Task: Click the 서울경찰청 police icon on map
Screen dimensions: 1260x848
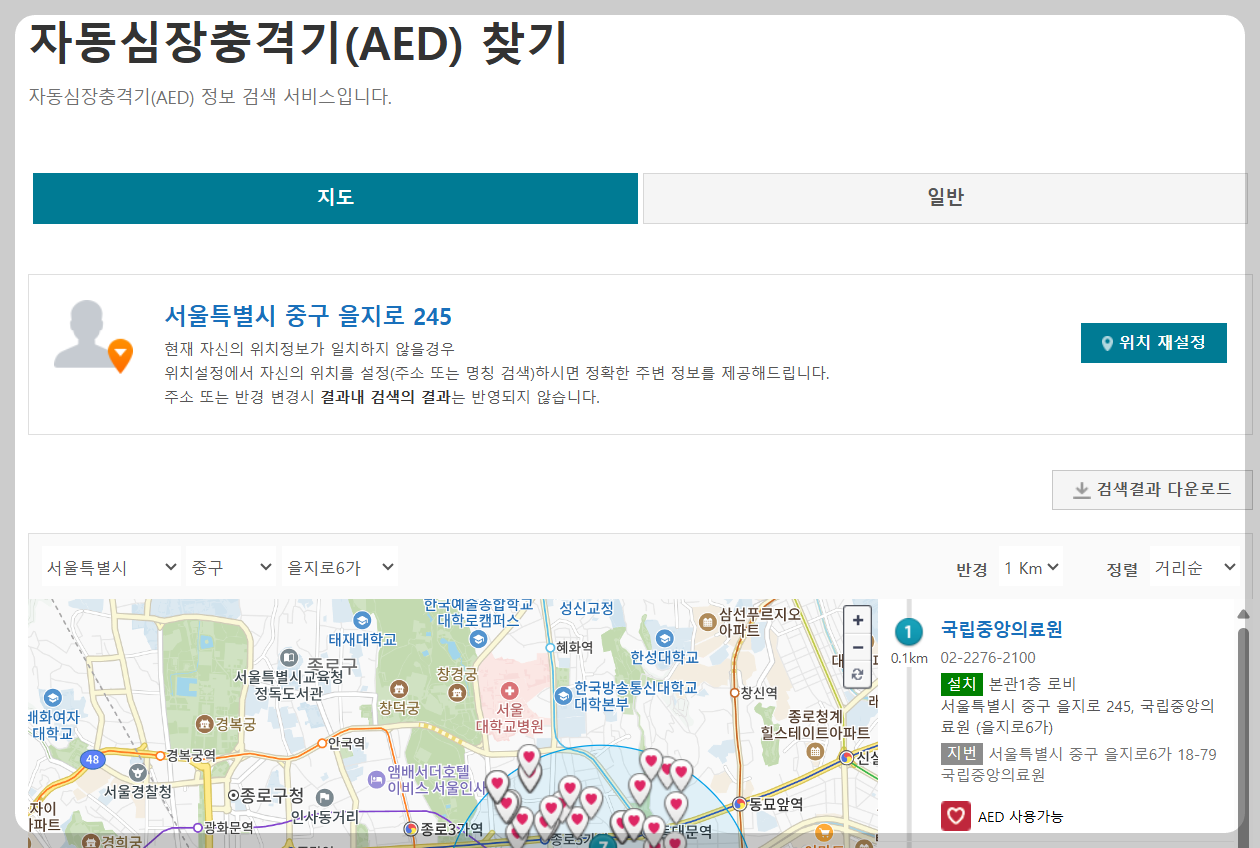Action: [137, 771]
